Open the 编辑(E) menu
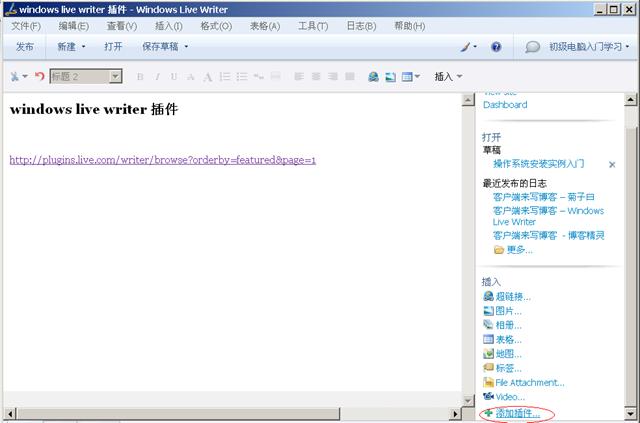This screenshot has width=640, height=423. point(73,26)
